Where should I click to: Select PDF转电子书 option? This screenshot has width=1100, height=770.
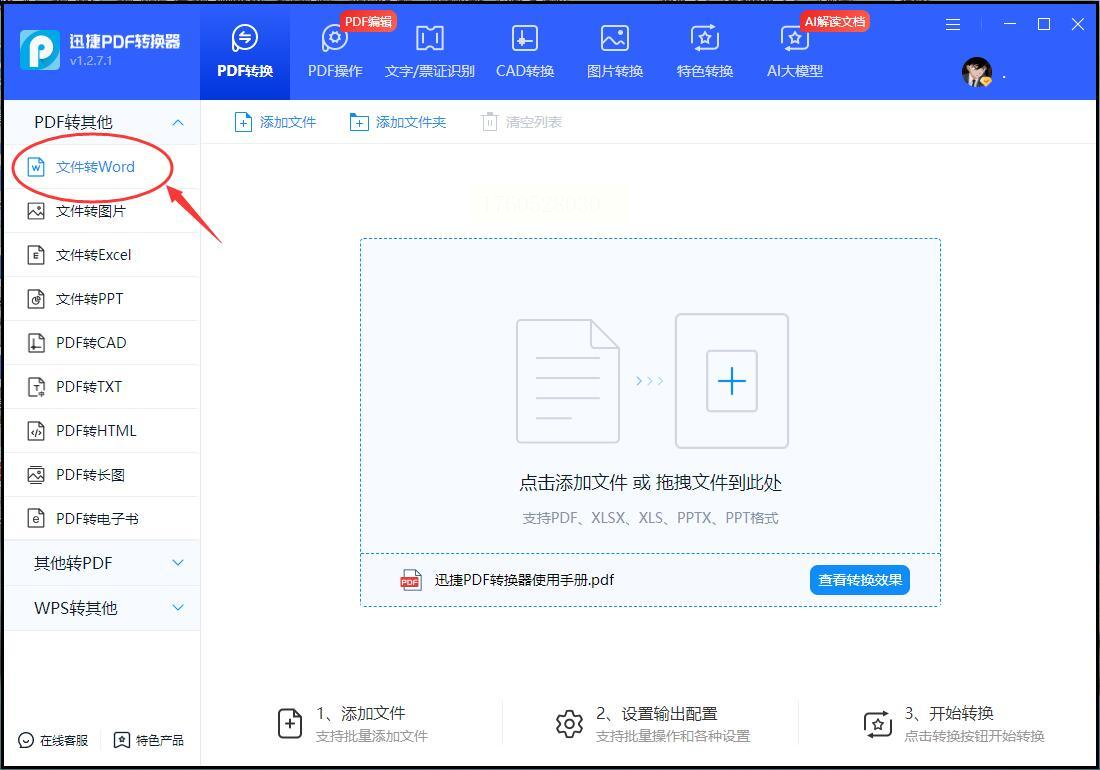(x=102, y=518)
